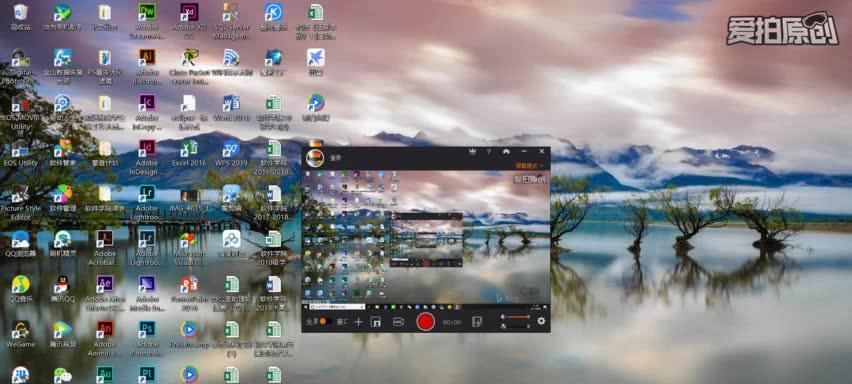Click the 00:00 recording timer
Screen dimensions: 852x384
(452, 322)
